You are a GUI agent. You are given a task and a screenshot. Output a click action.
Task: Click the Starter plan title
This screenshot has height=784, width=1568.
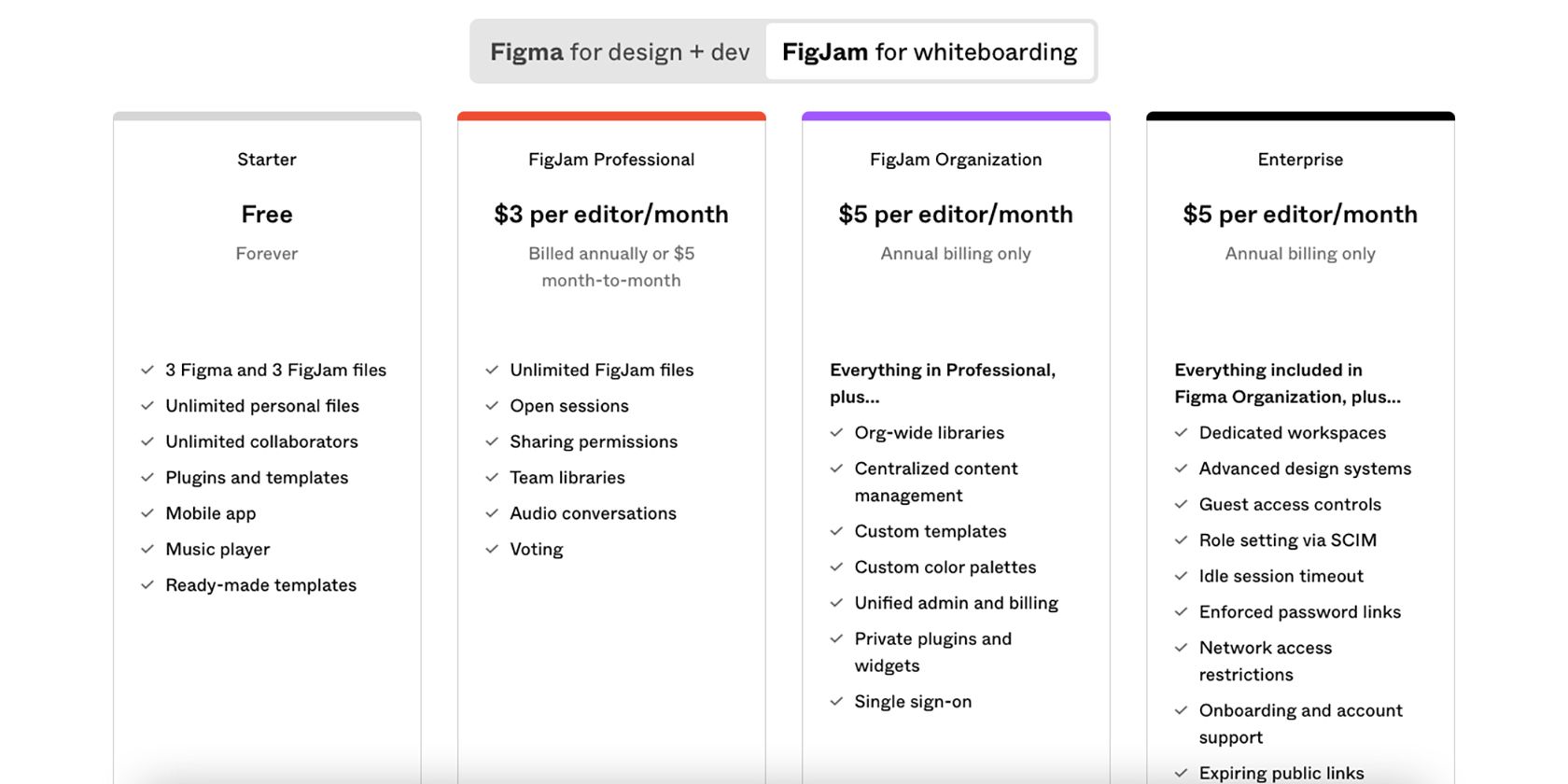267,160
